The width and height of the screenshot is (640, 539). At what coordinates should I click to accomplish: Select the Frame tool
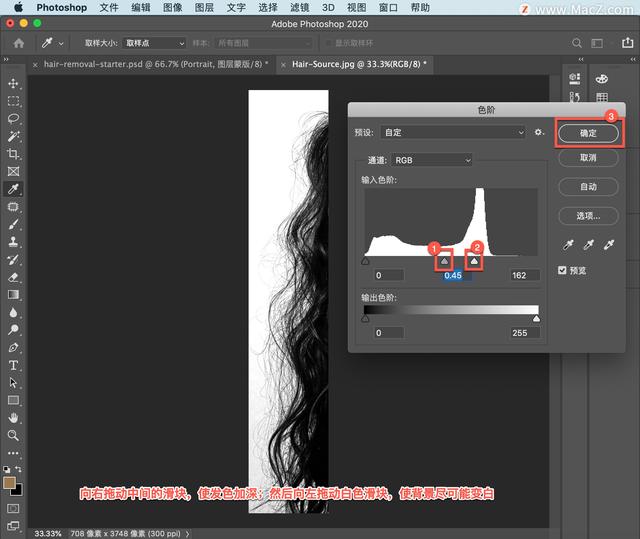coord(13,171)
